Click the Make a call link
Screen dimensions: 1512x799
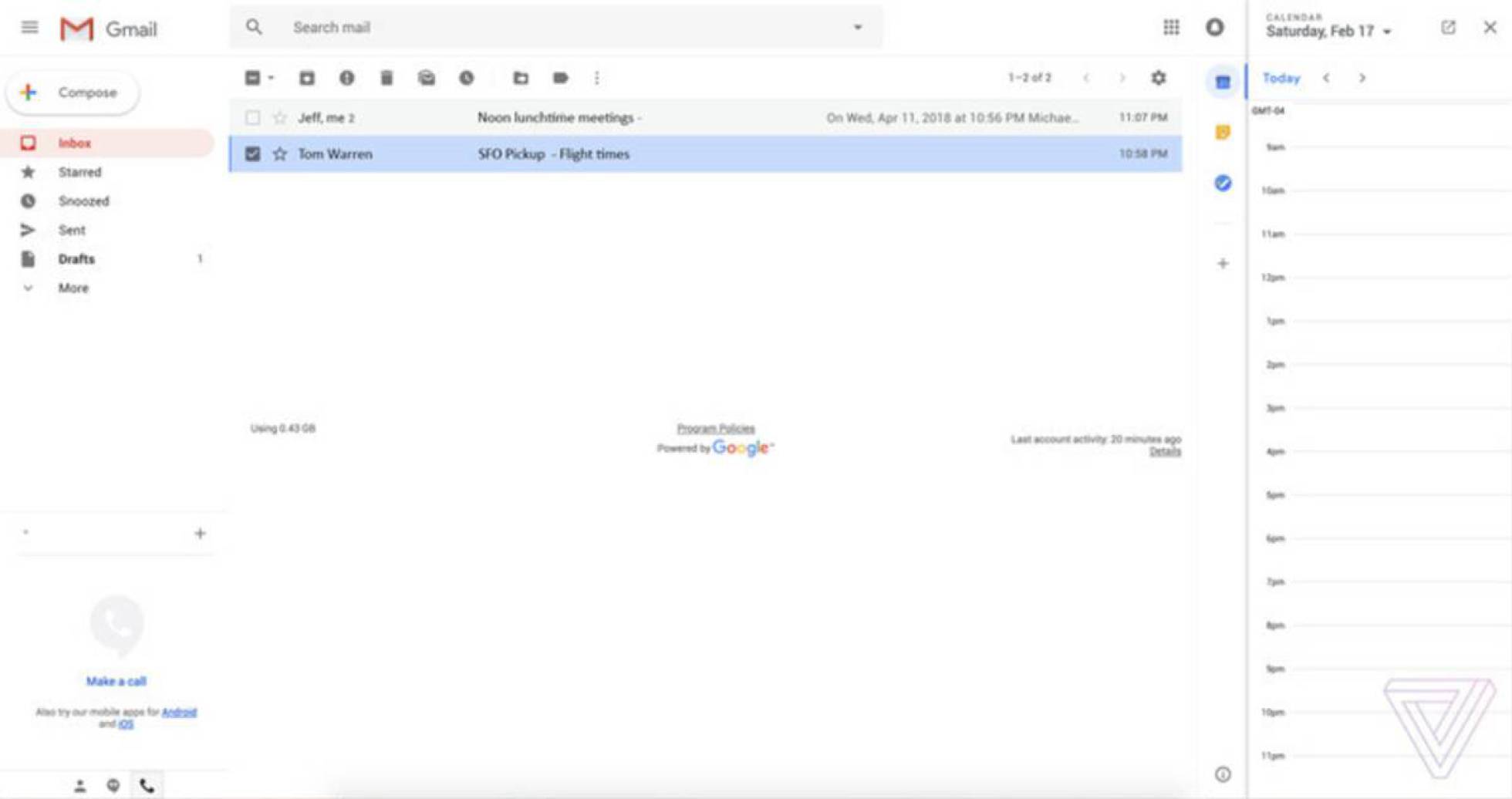pos(114,681)
